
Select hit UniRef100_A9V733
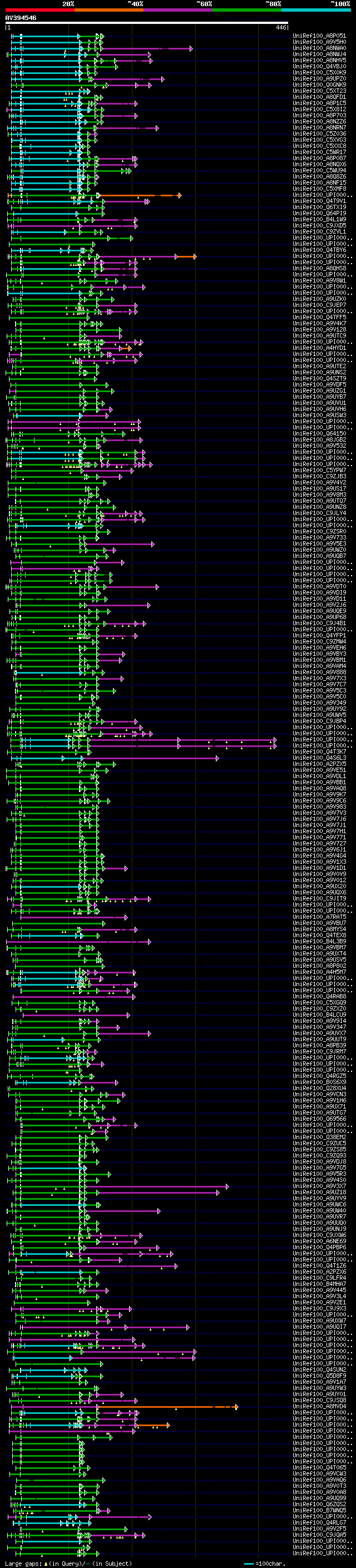click(319, 537)
